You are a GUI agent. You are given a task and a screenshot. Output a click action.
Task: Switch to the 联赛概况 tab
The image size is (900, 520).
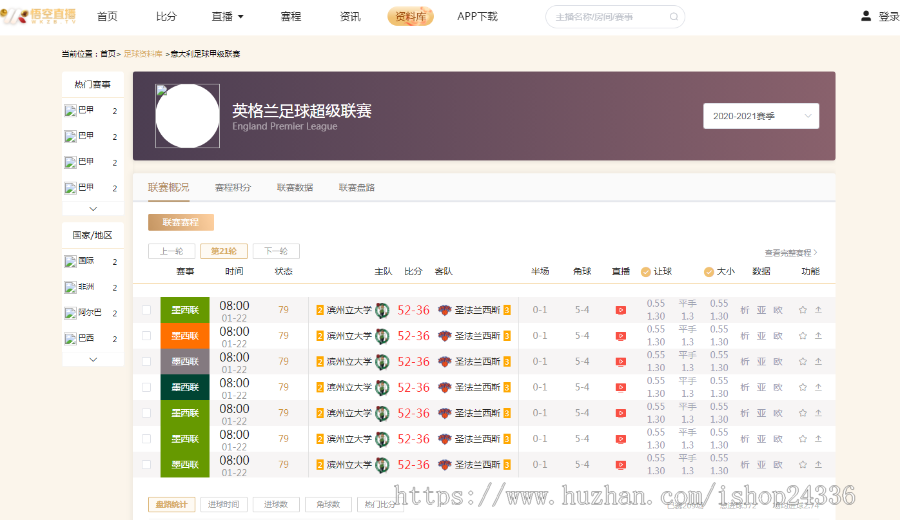[x=168, y=187]
